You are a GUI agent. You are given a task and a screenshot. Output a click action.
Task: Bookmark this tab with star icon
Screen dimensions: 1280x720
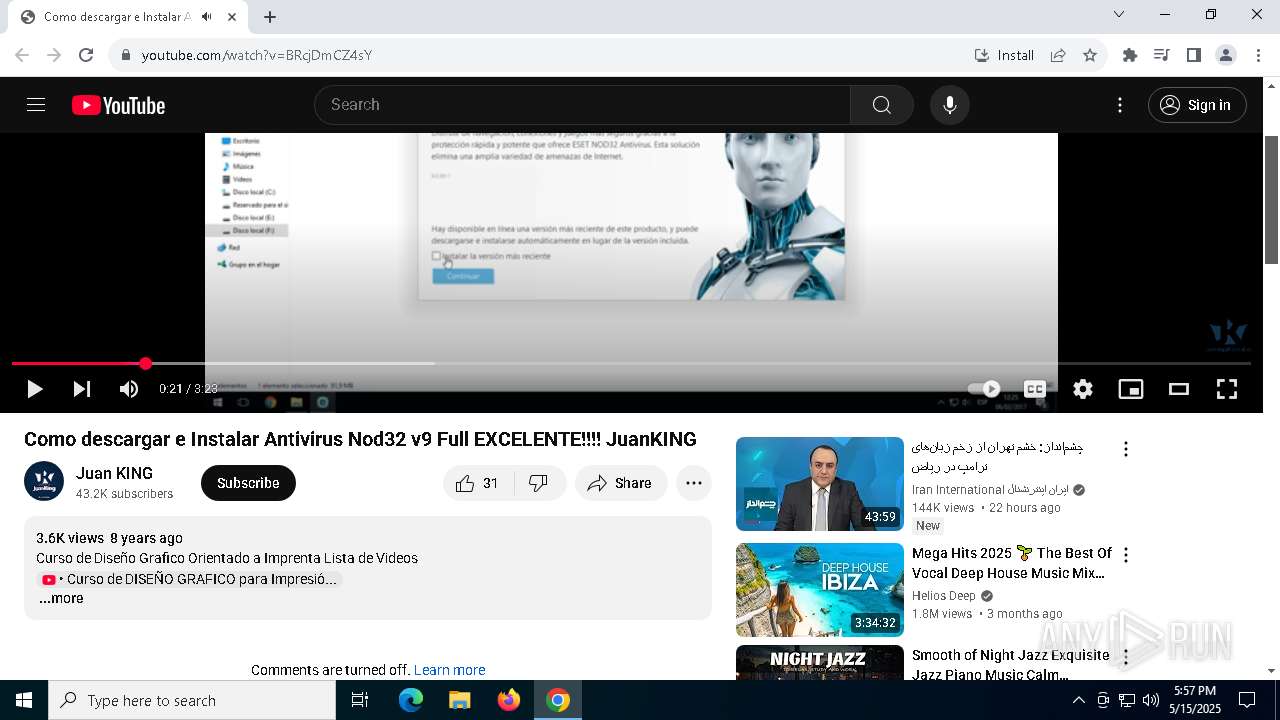[1090, 55]
